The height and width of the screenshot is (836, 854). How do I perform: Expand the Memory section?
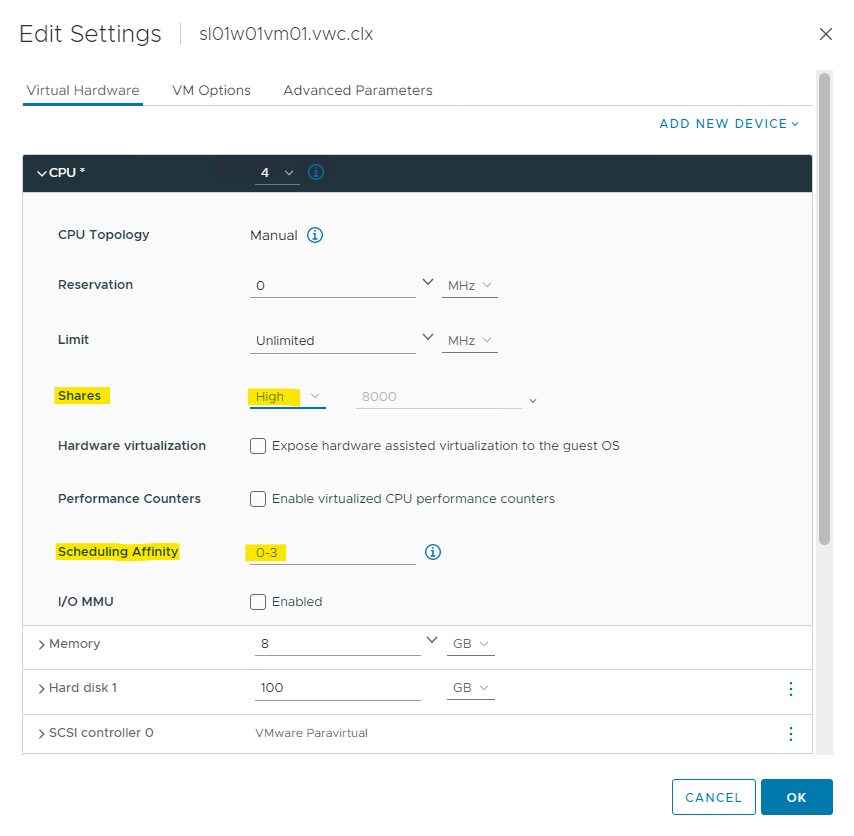click(42, 645)
